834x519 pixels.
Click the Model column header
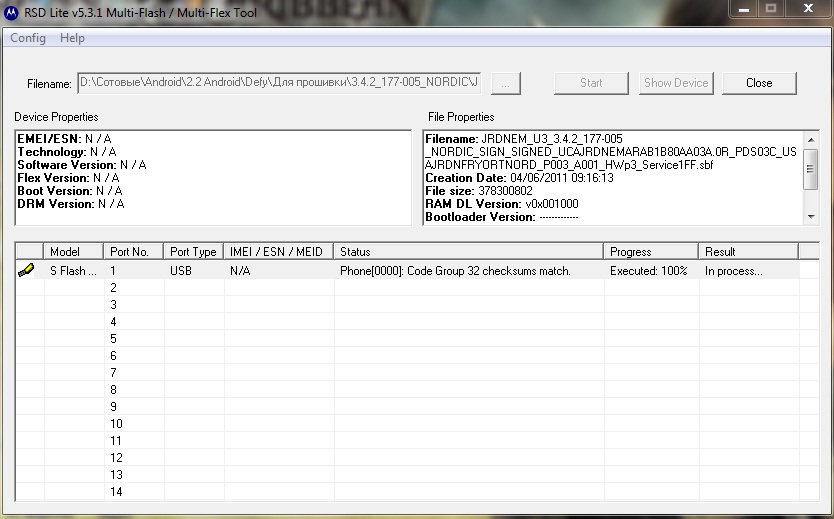[73, 252]
